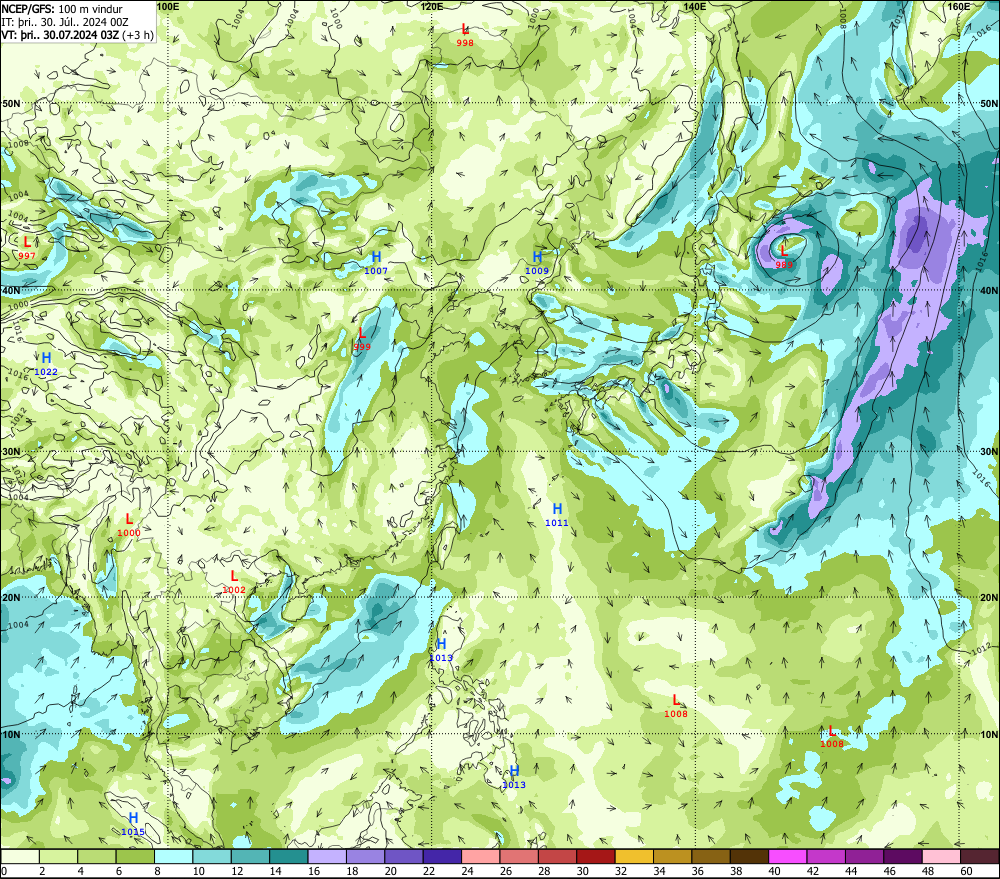The width and height of the screenshot is (1000, 879).
Task: Click the 40N label on right edge
Action: 989,290
